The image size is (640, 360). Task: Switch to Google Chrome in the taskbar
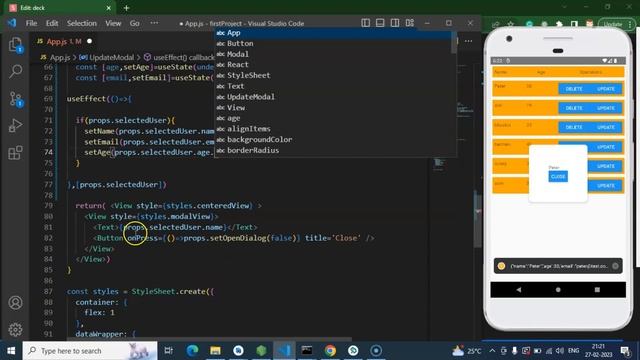click(x=330, y=351)
